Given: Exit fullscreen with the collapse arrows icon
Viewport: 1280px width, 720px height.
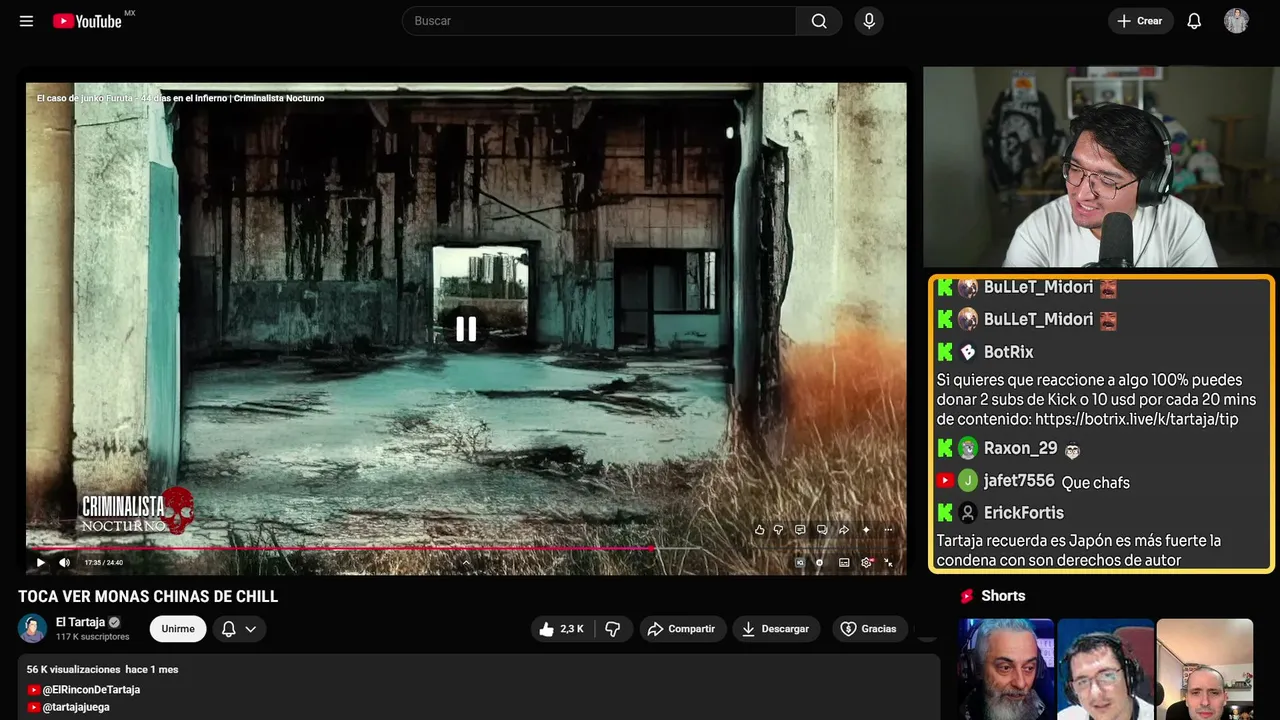Looking at the screenshot, I should pyautogui.click(x=888, y=562).
